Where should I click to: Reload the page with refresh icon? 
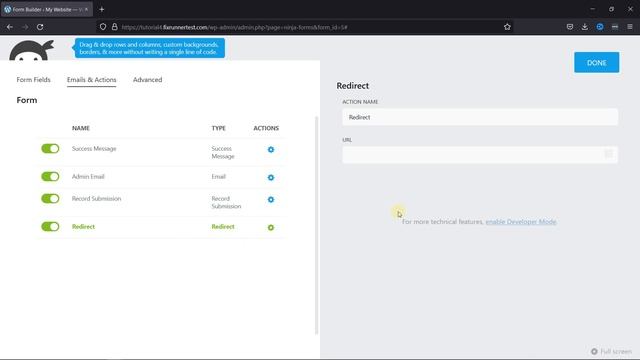point(40,27)
